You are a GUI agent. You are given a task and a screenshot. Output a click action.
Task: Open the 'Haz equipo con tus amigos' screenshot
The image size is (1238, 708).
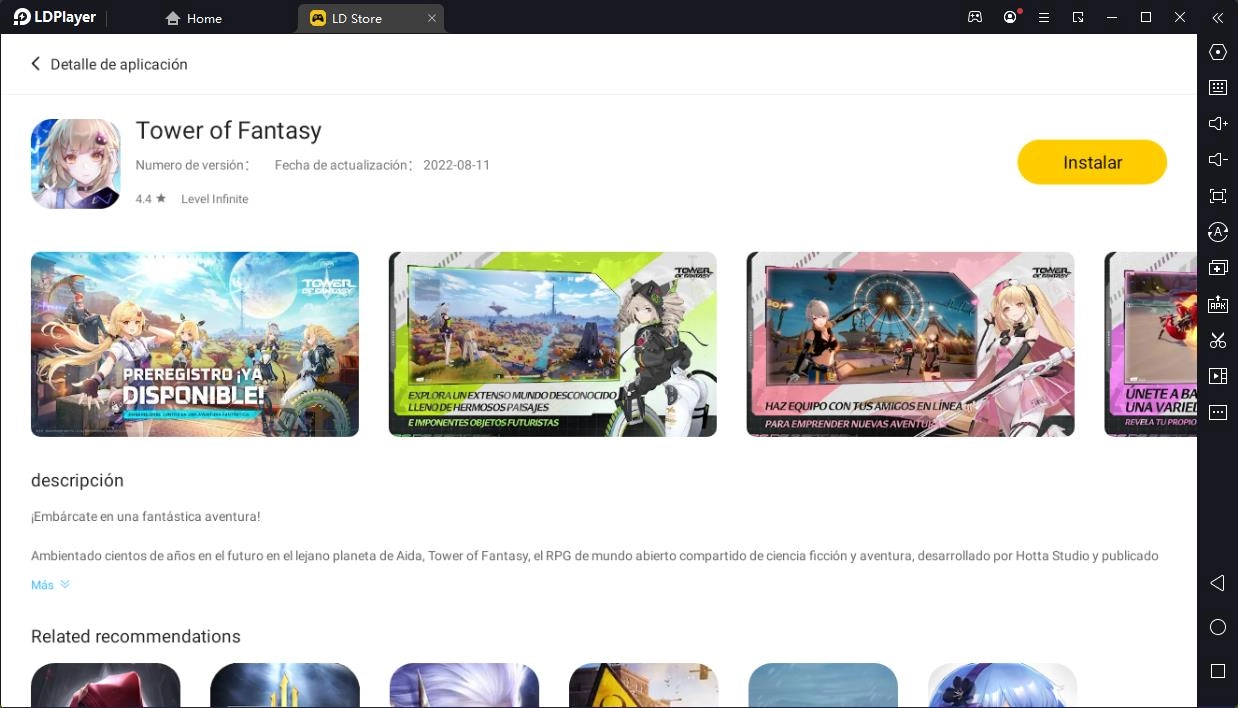910,344
